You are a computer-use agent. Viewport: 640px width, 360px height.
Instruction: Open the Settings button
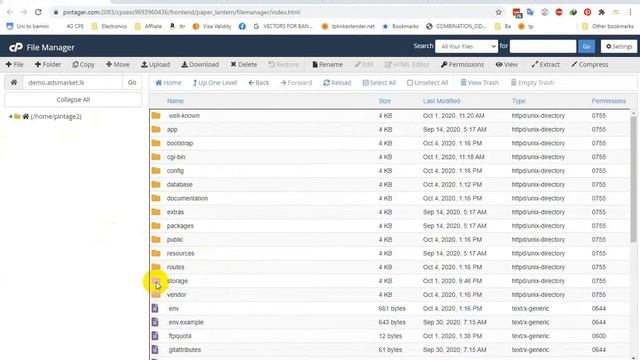[619, 47]
